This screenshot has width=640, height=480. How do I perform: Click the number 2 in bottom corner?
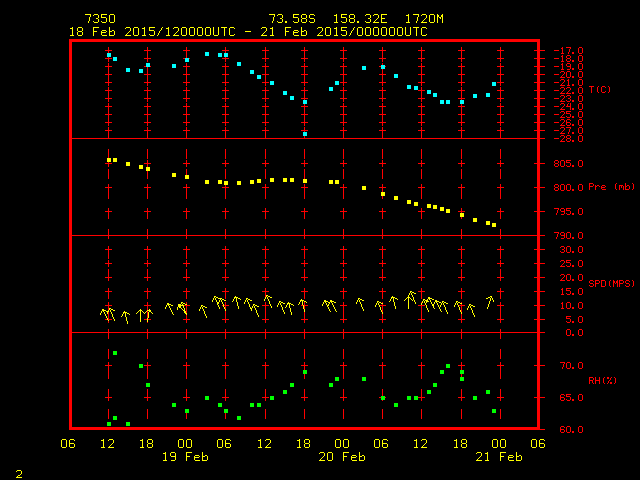[x=19, y=474]
